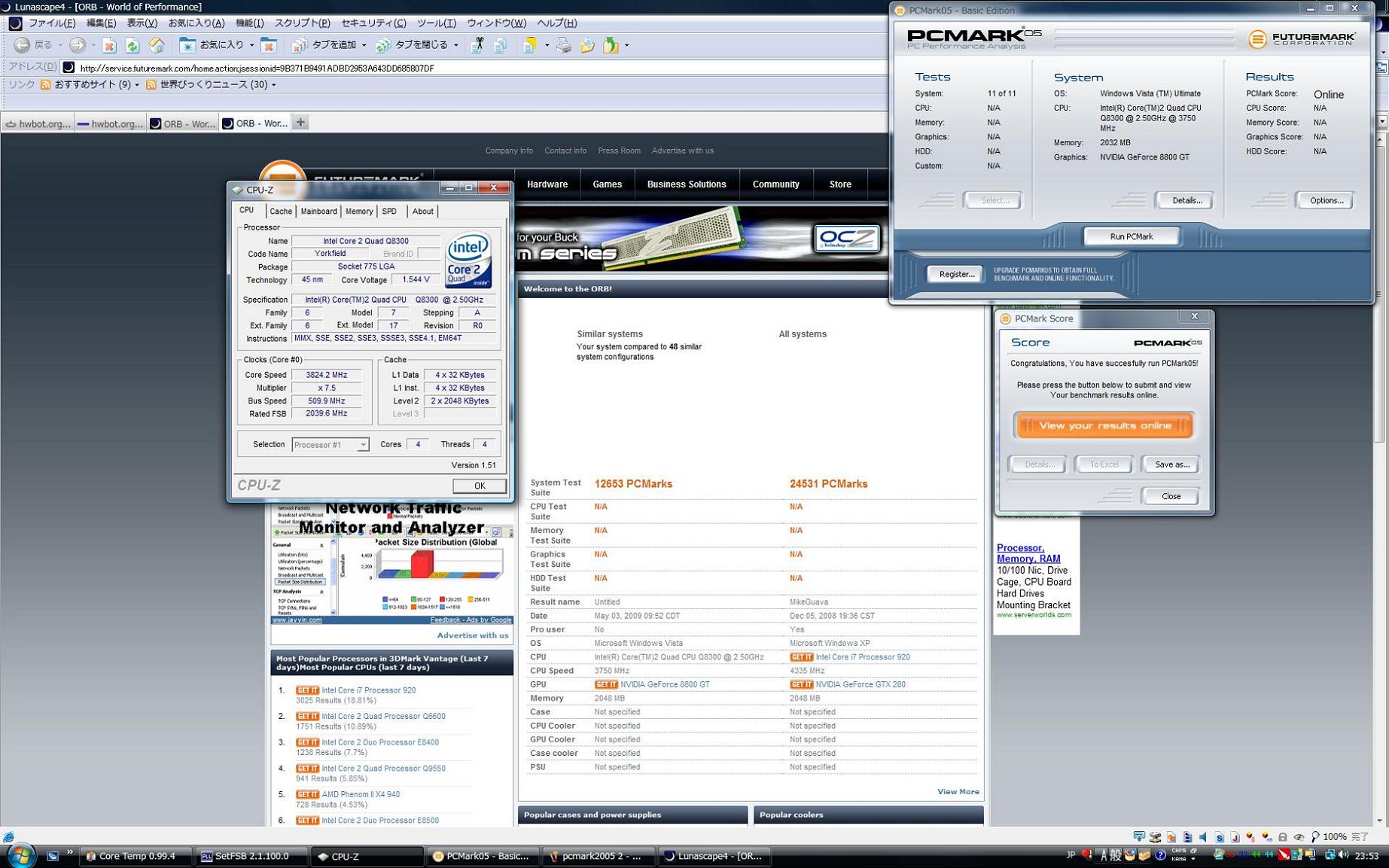1389x868 pixels.
Task: Click the browser Back arrow icon
Action: (x=22, y=45)
